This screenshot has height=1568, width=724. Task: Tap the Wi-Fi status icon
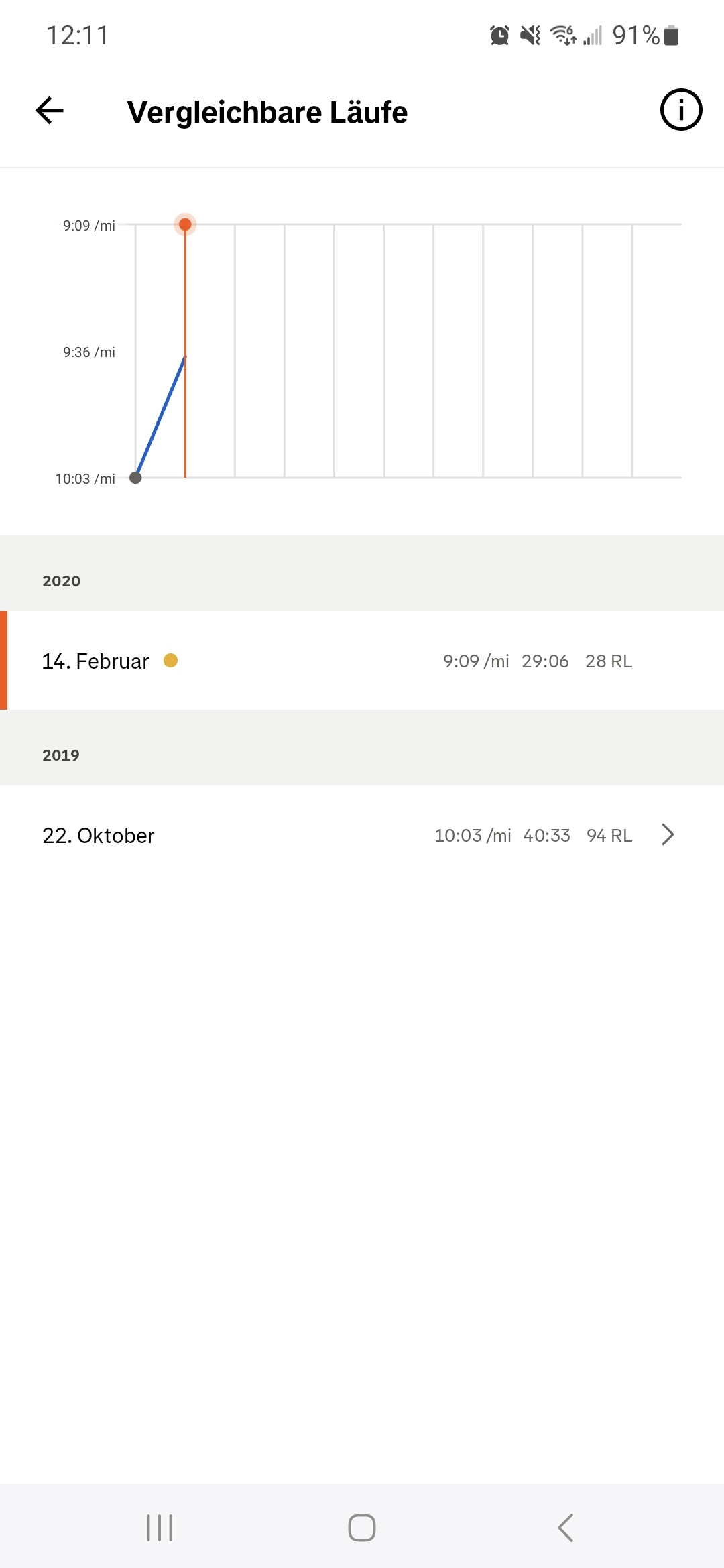point(563,35)
